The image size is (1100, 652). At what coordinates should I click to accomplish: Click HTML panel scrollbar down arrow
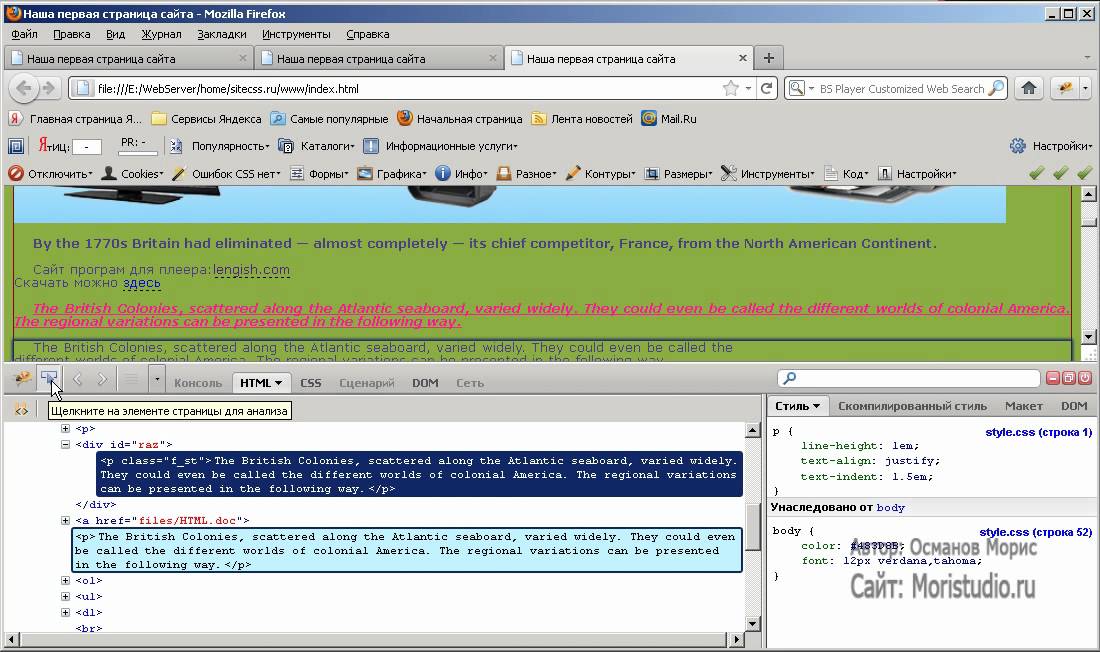point(753,623)
